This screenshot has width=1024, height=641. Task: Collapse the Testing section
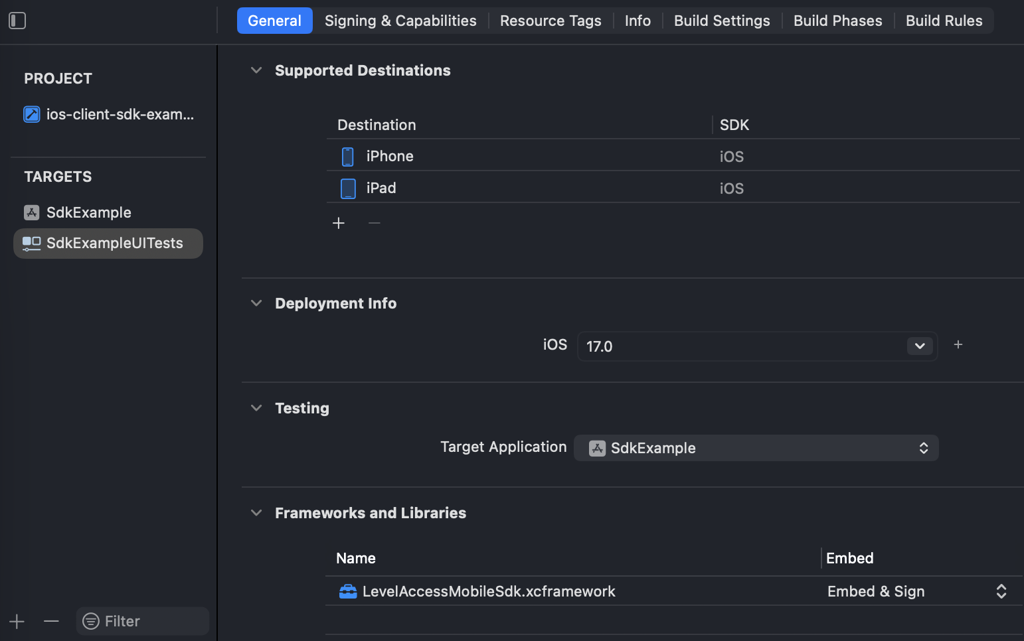pyautogui.click(x=256, y=408)
